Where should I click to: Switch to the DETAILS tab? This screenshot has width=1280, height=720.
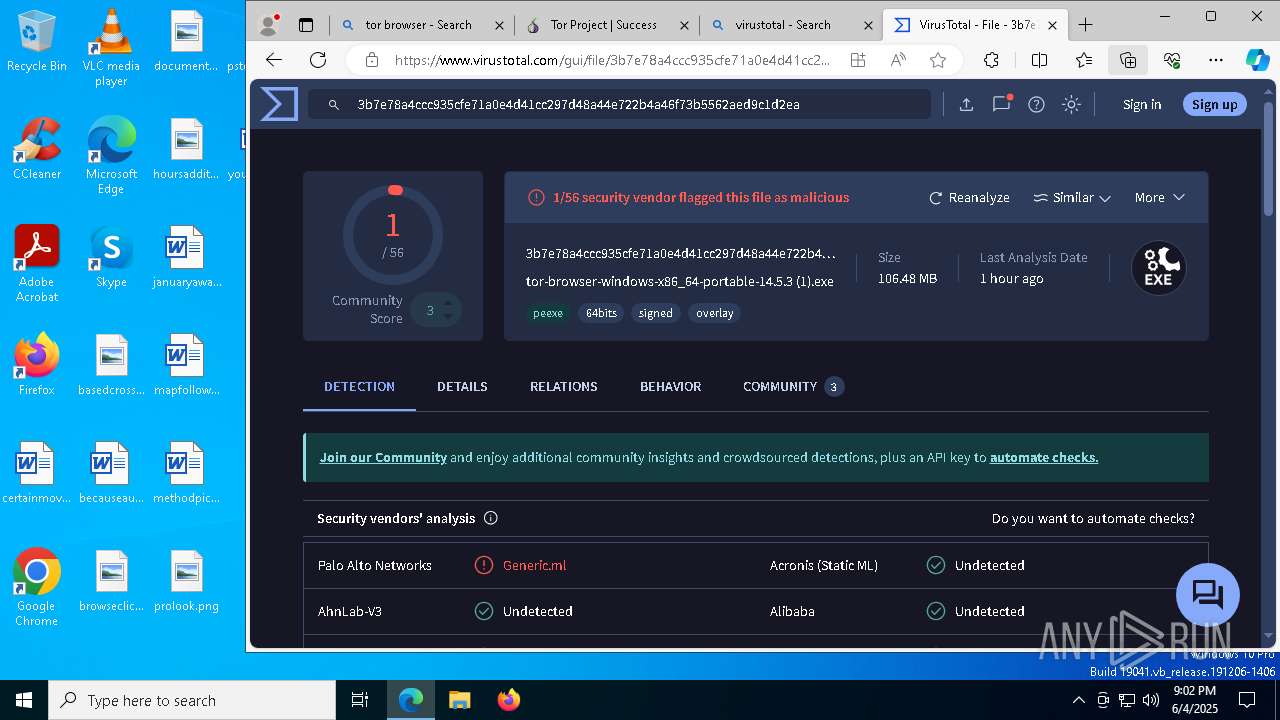coord(462,387)
